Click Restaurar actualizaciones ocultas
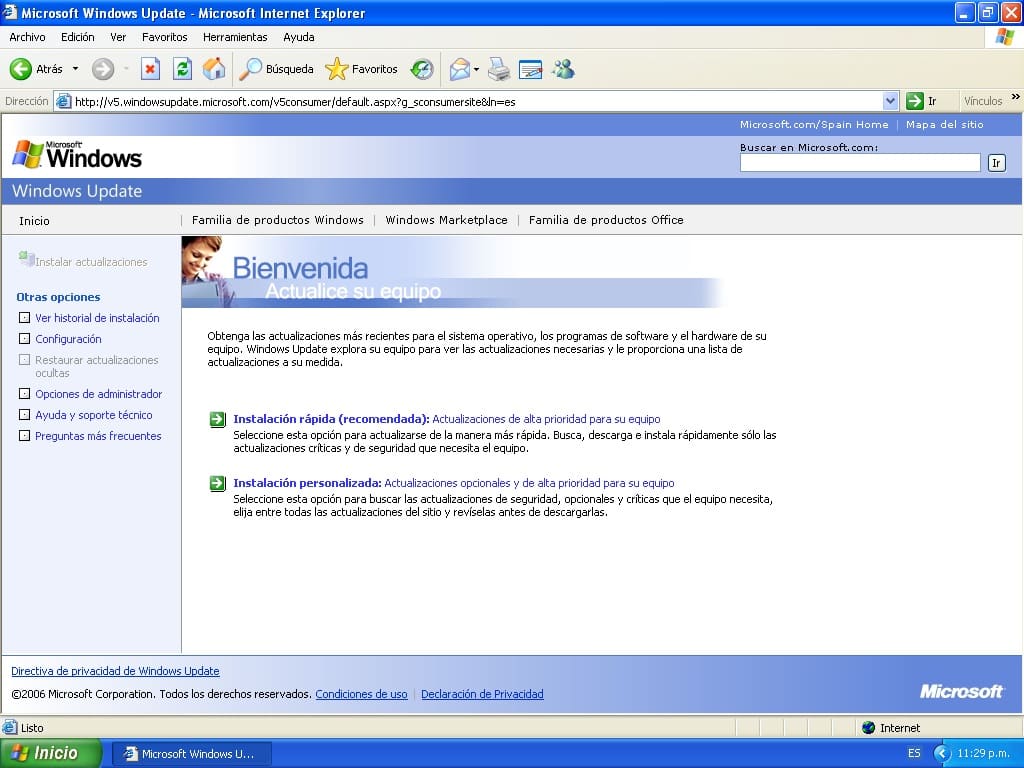This screenshot has height=768, width=1024. coord(97,366)
